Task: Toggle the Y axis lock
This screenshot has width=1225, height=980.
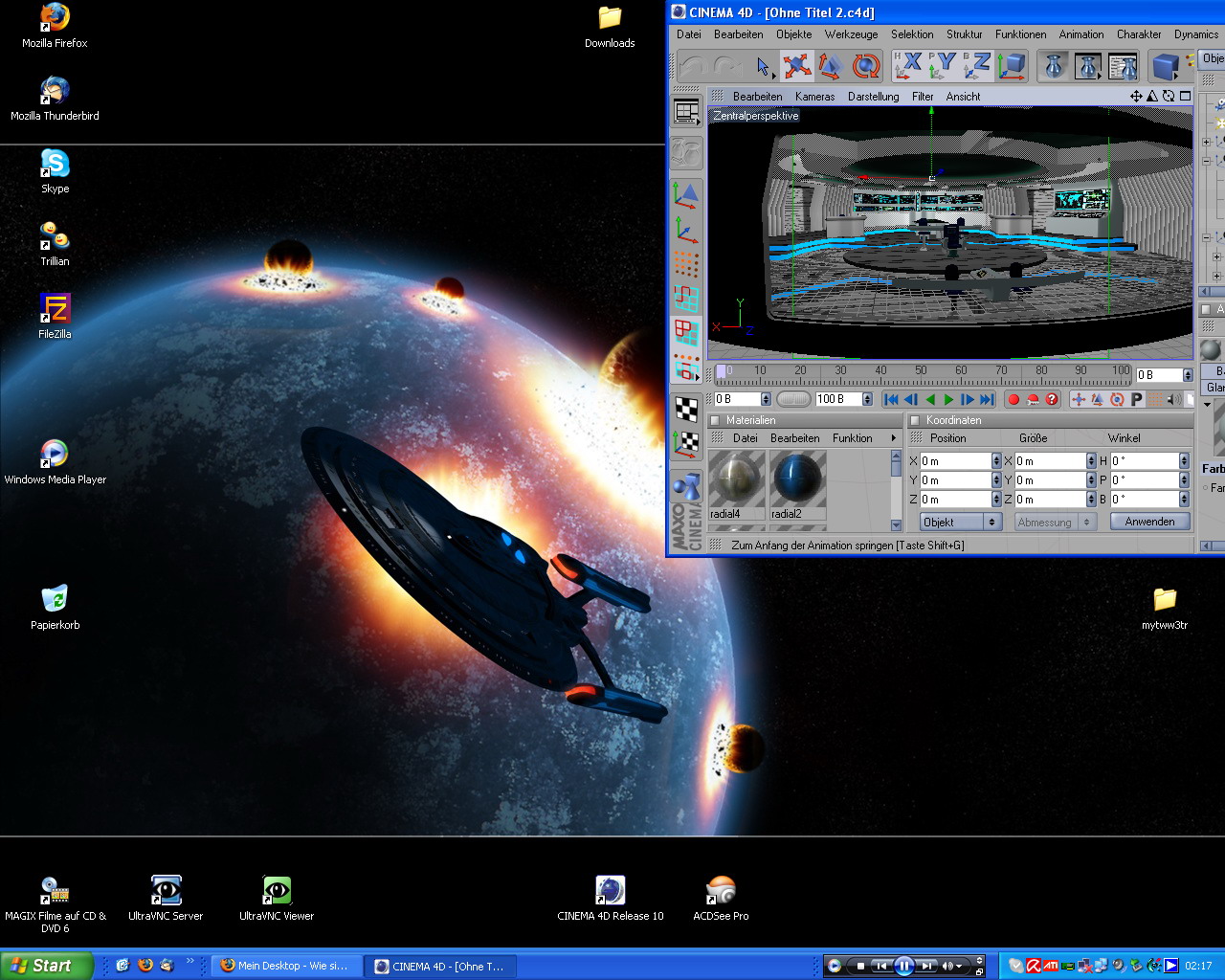Action: coord(943,66)
